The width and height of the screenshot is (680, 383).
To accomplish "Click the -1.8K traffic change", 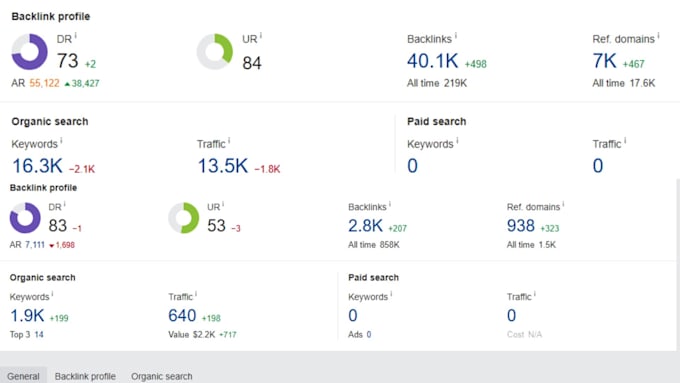I will coord(267,169).
